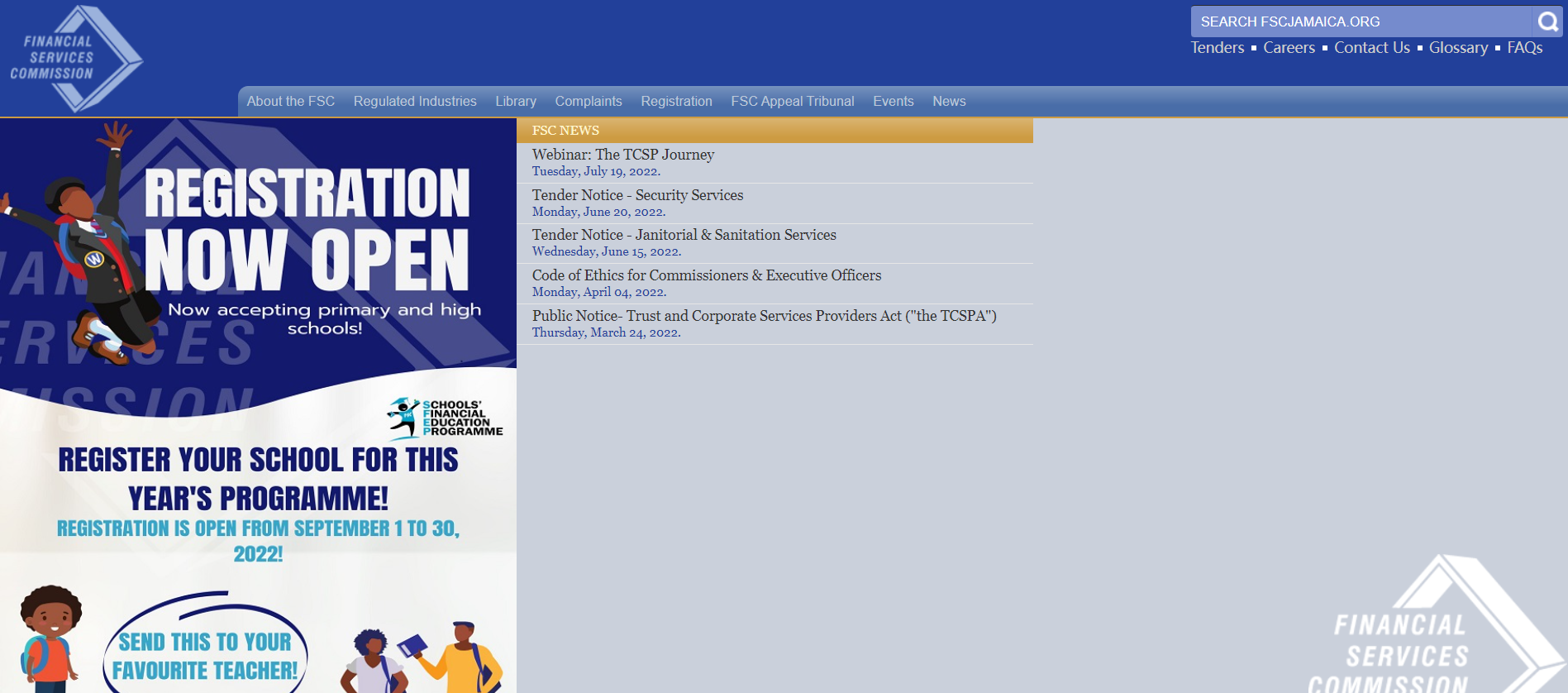The height and width of the screenshot is (693, 1568).
Task: Click News in the navigation bar
Action: 949,101
